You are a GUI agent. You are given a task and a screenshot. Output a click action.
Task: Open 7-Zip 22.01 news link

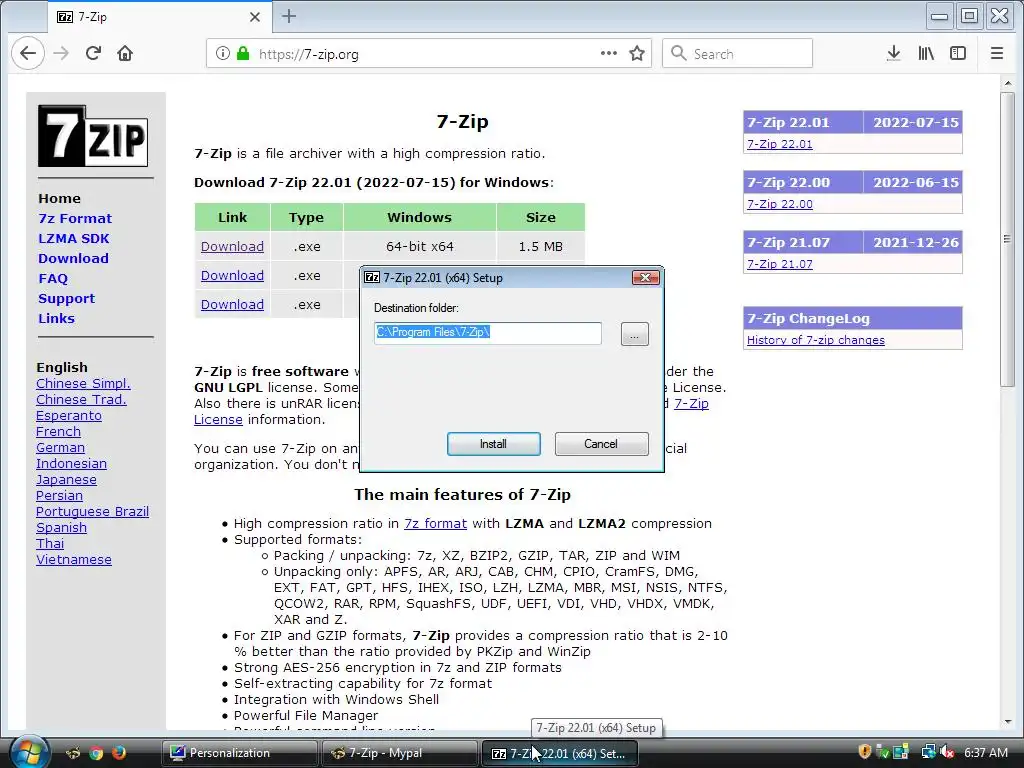[780, 144]
